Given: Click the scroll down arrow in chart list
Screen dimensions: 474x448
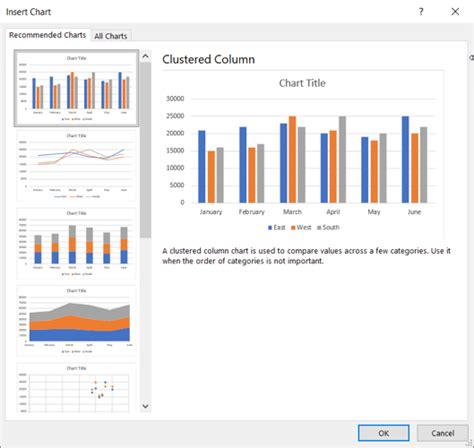Looking at the screenshot, I should coord(145,406).
